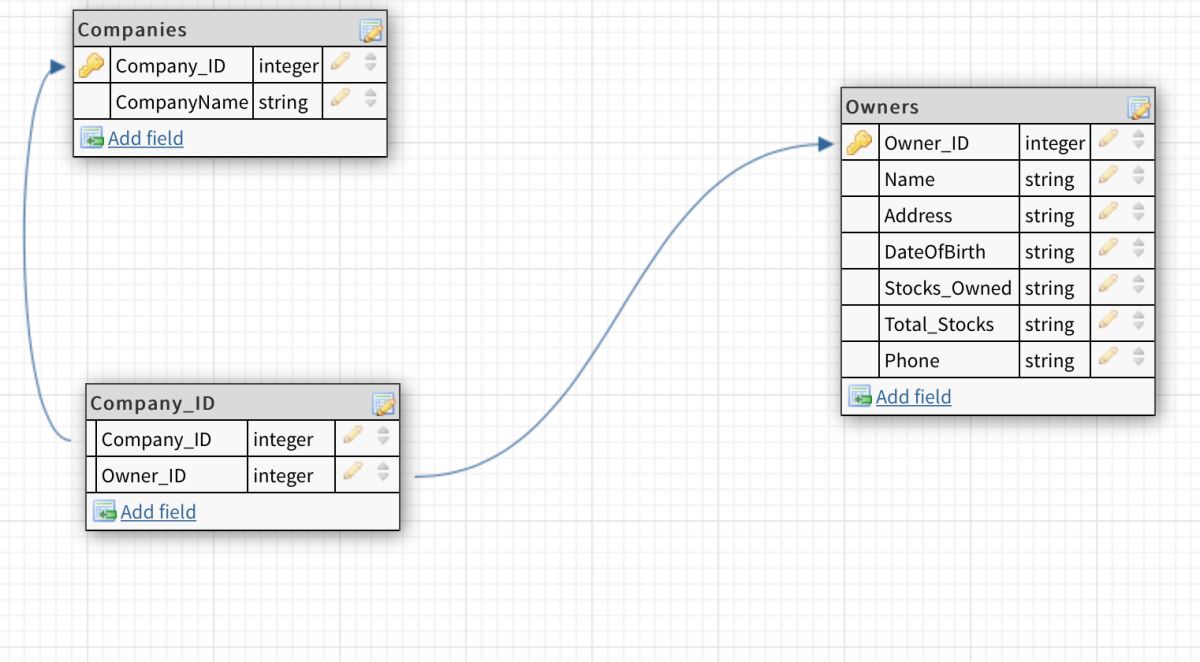Click the reorder arrows on the Phone row

tap(1138, 357)
